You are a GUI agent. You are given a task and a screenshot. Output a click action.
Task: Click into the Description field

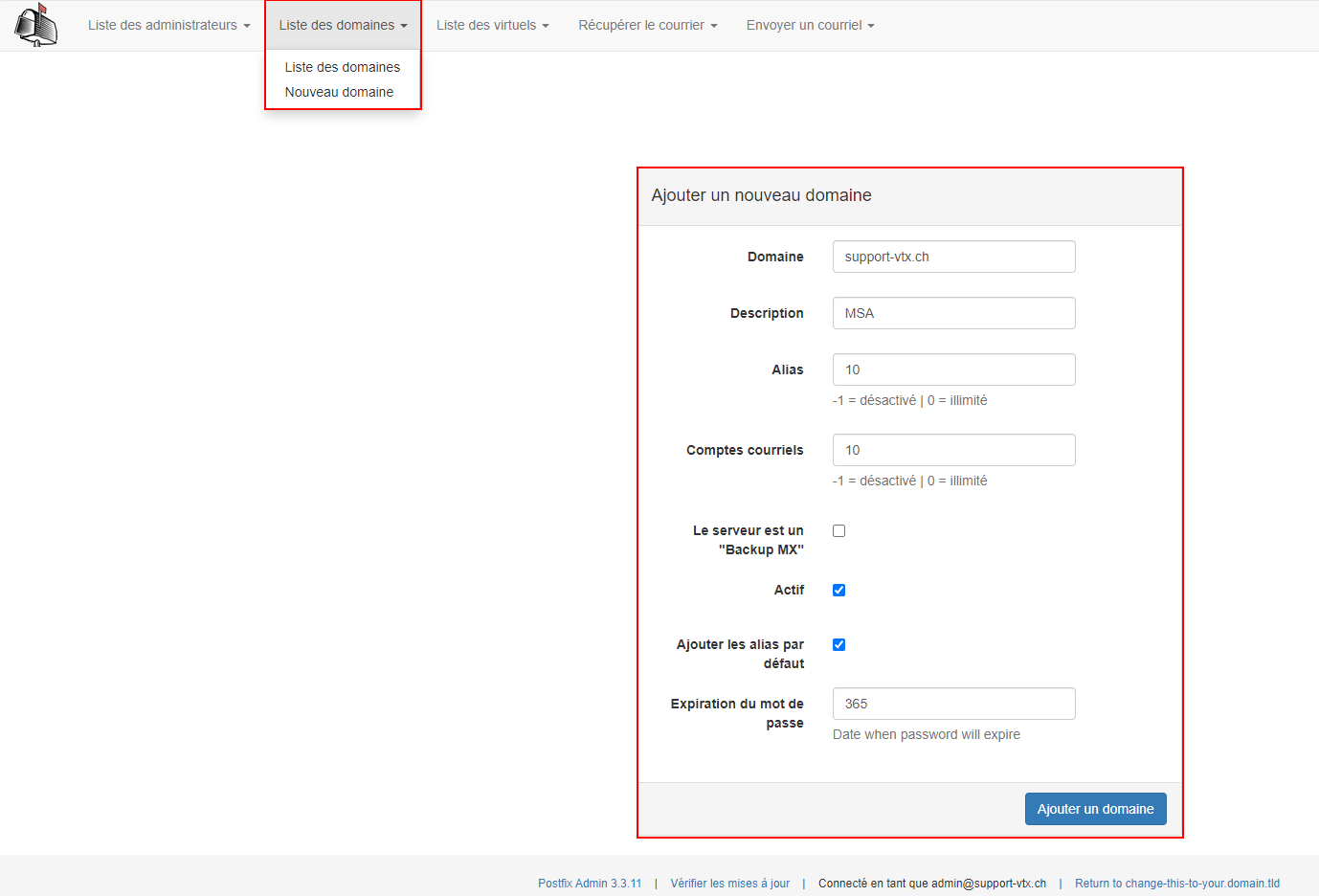coord(953,313)
